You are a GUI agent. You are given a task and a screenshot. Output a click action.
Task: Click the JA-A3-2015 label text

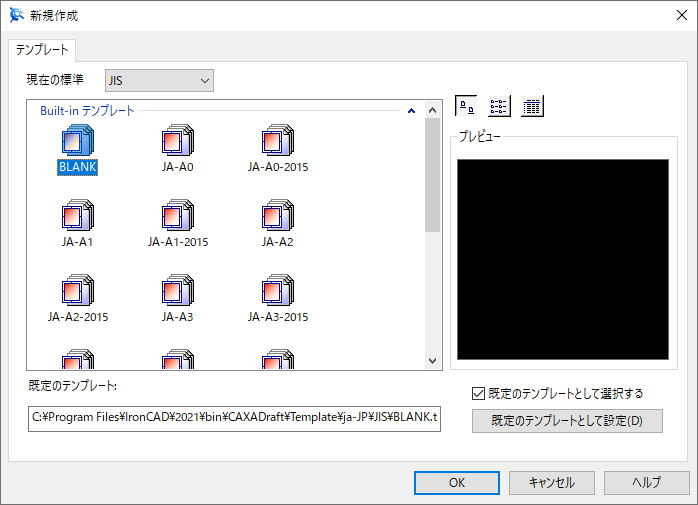pos(278,317)
